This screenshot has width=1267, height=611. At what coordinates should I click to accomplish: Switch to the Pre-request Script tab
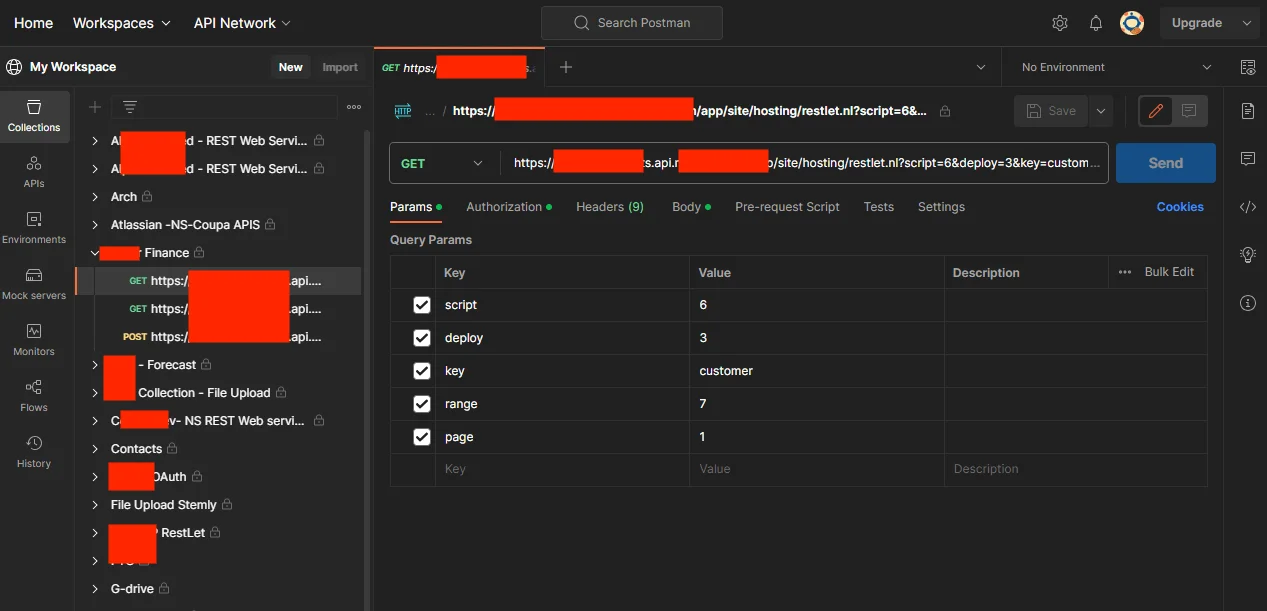click(x=787, y=207)
